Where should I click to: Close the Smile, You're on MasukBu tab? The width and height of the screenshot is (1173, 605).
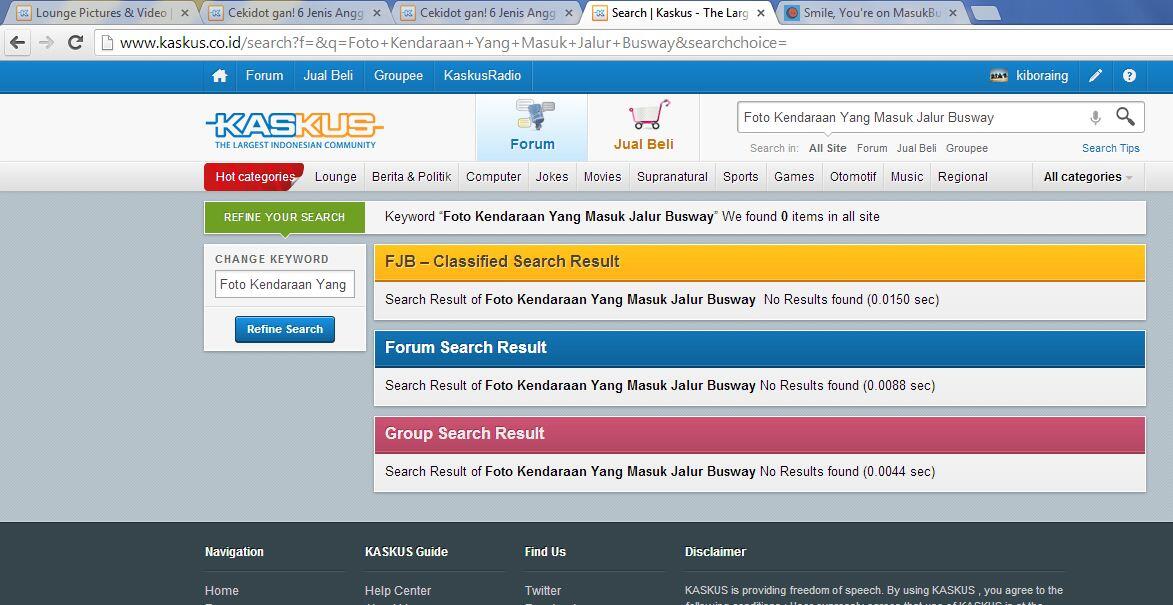(952, 13)
